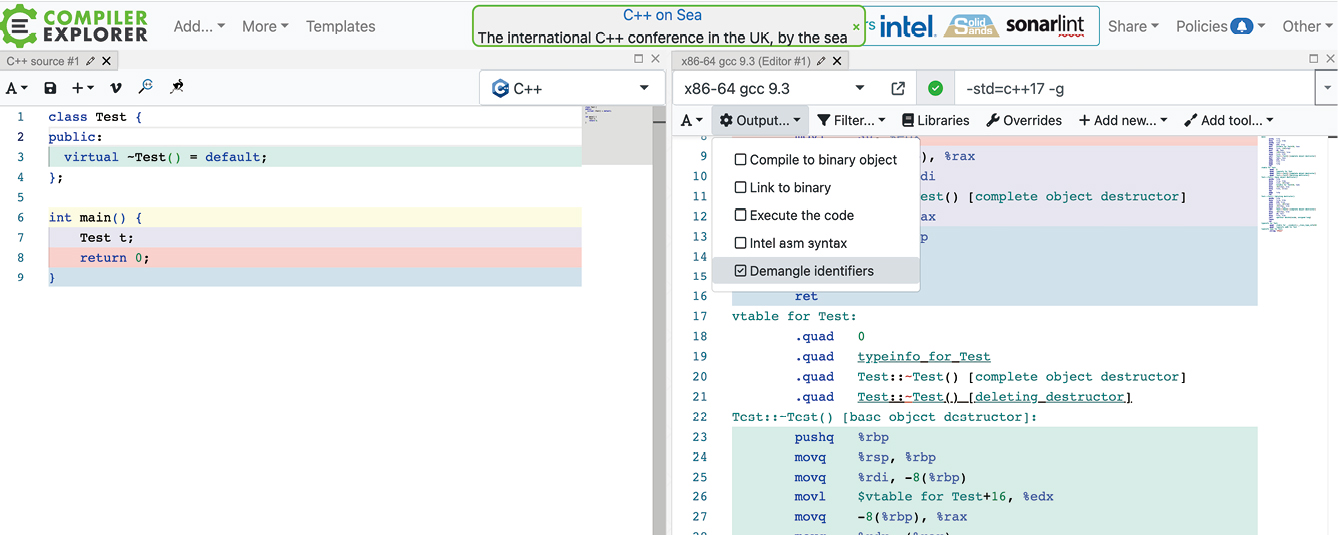Open the Templates menu item
1338x535 pixels.
click(341, 26)
